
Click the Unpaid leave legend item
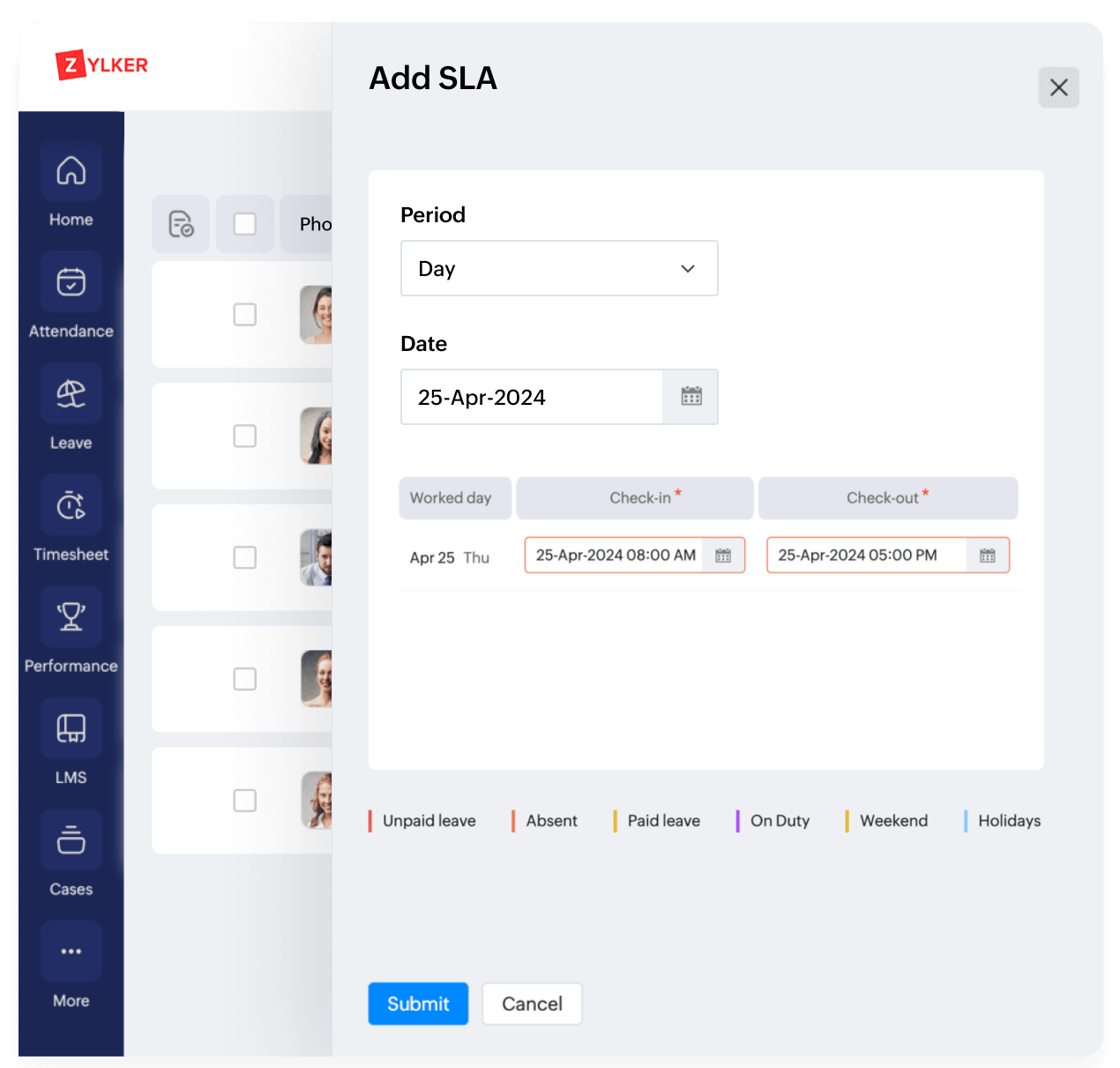click(x=422, y=821)
